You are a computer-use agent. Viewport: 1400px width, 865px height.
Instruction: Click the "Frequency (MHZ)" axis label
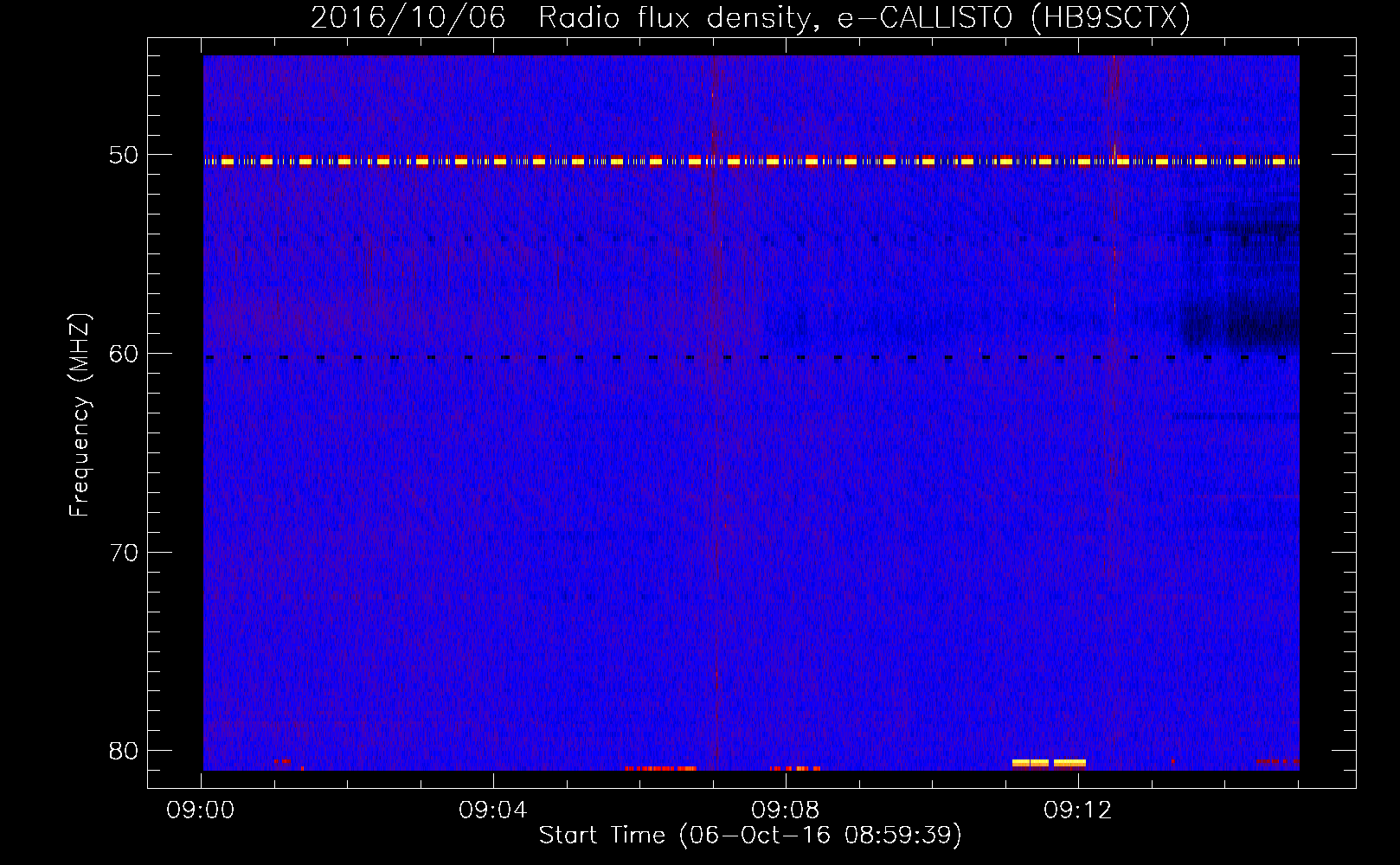(80, 415)
